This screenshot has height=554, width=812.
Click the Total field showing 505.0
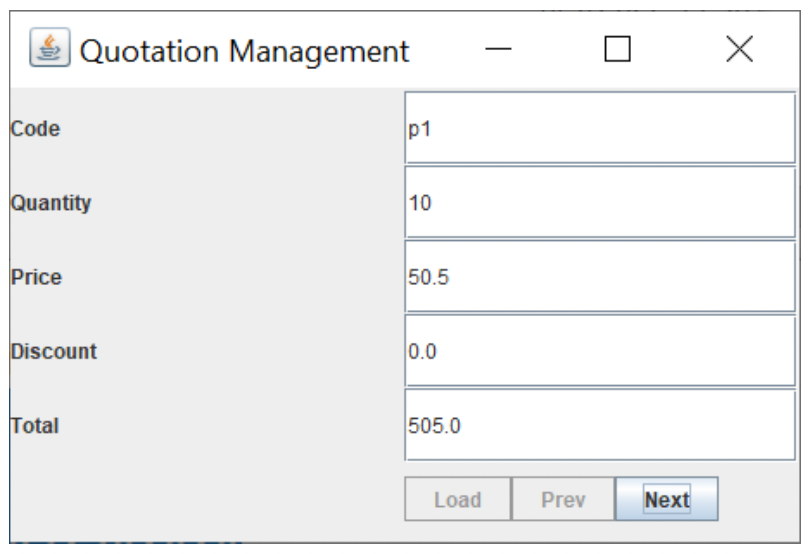(600, 425)
